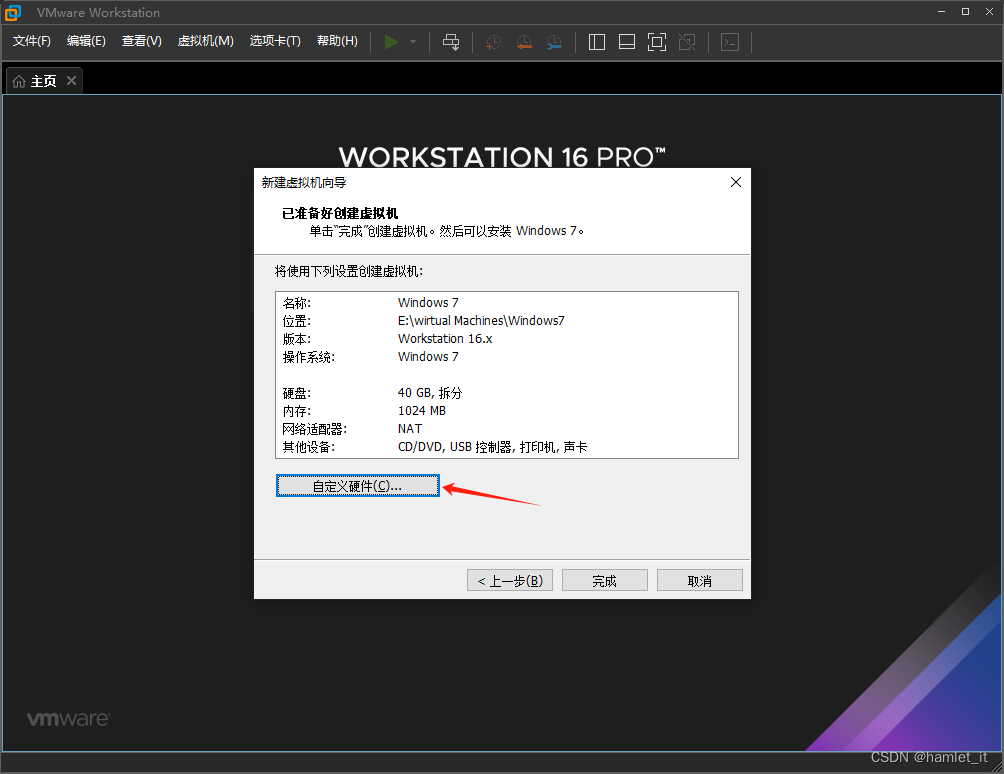Click the memory value 1024 MB
Image resolution: width=1004 pixels, height=774 pixels.
click(422, 411)
